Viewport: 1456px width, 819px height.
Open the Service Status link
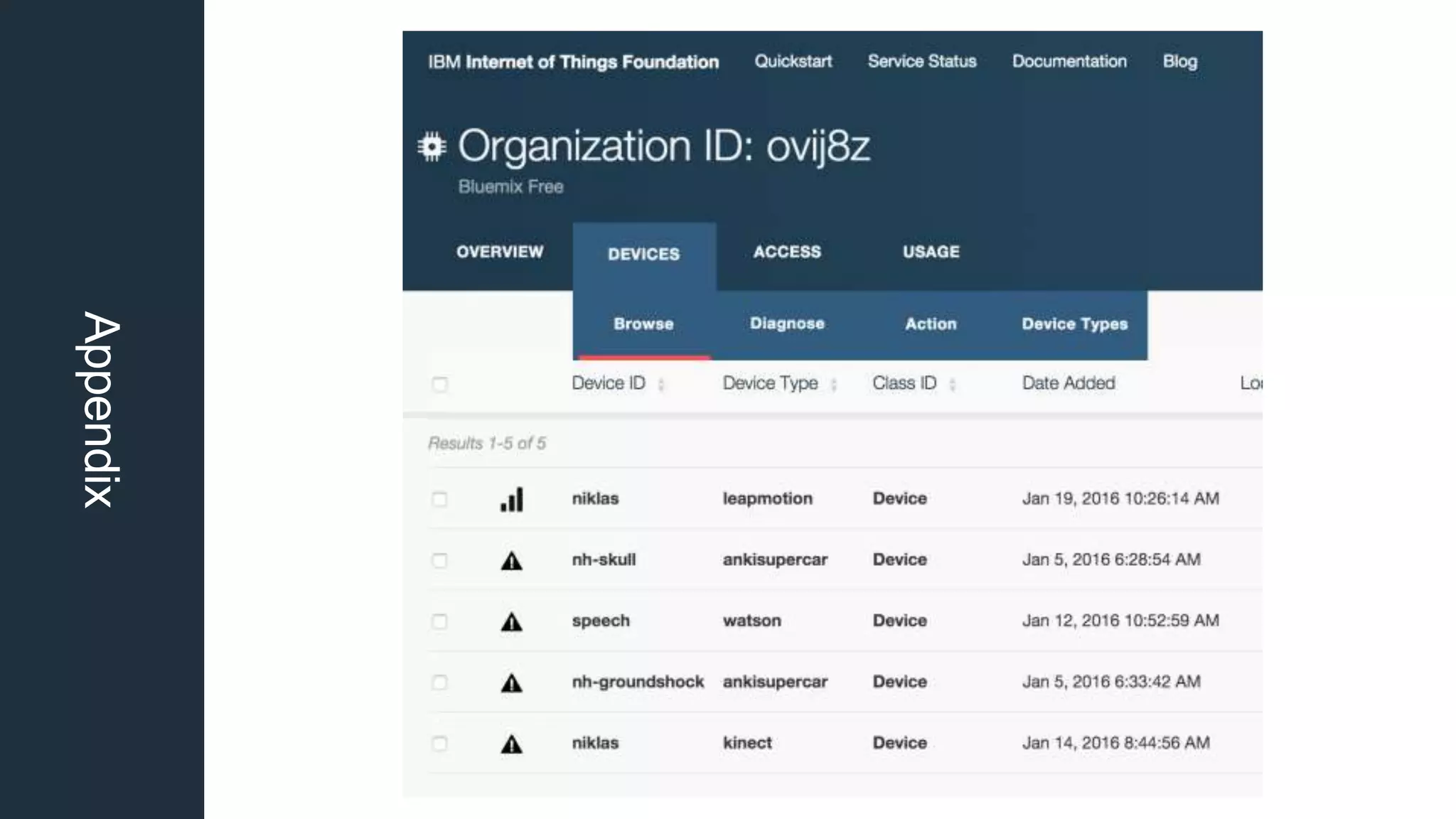pos(921,61)
